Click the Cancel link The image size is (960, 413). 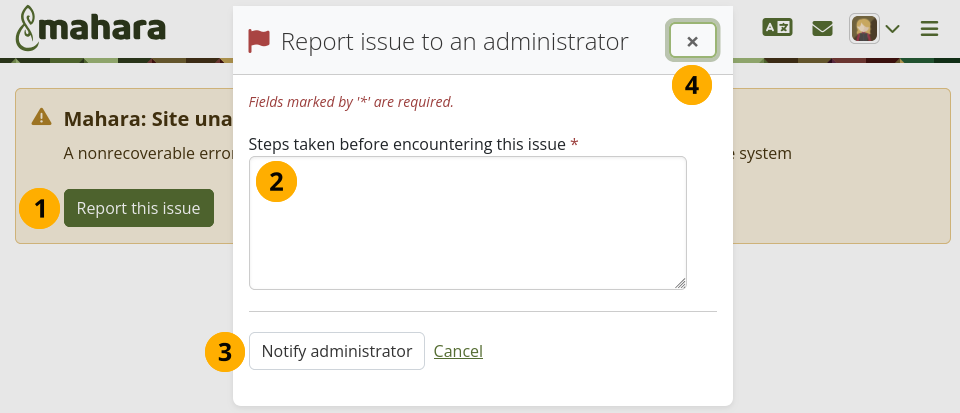(458, 351)
